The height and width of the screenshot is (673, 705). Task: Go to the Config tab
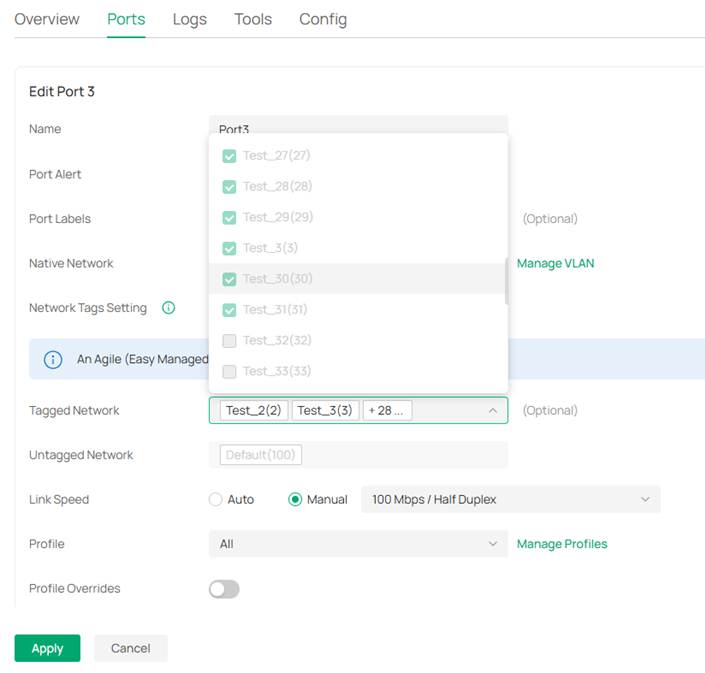(x=323, y=20)
